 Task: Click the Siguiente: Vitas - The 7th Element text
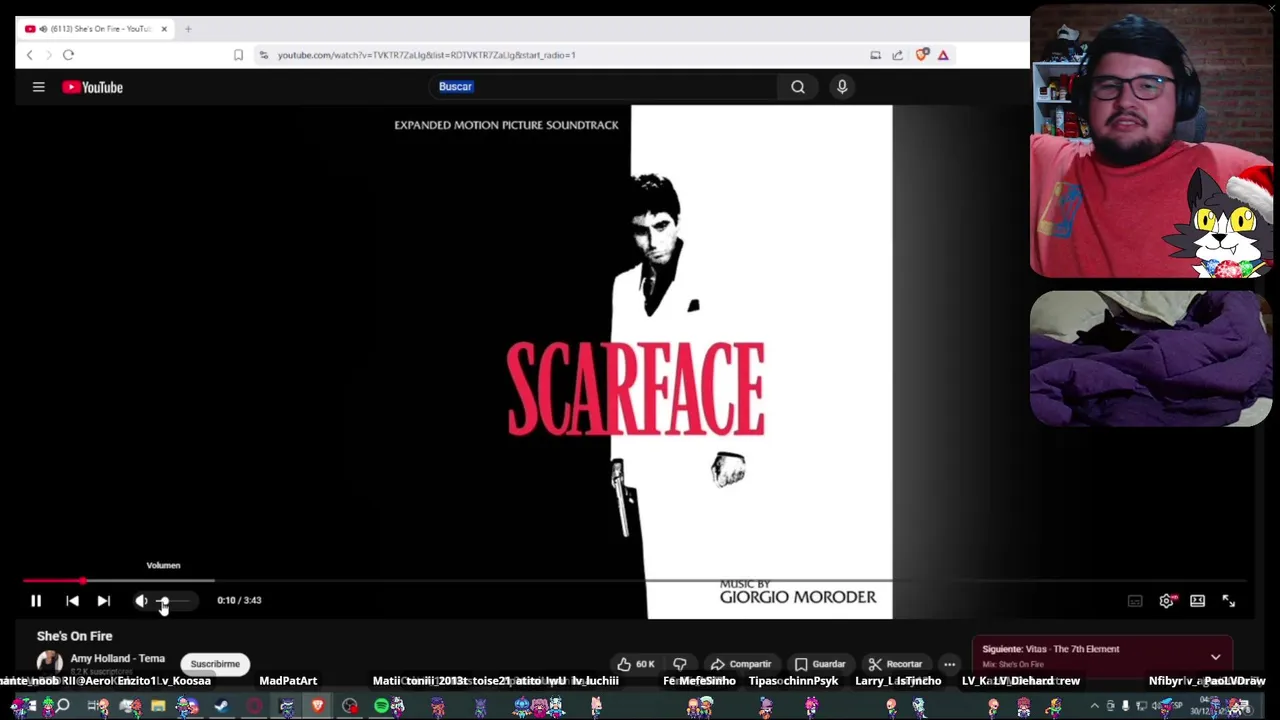click(1051, 649)
